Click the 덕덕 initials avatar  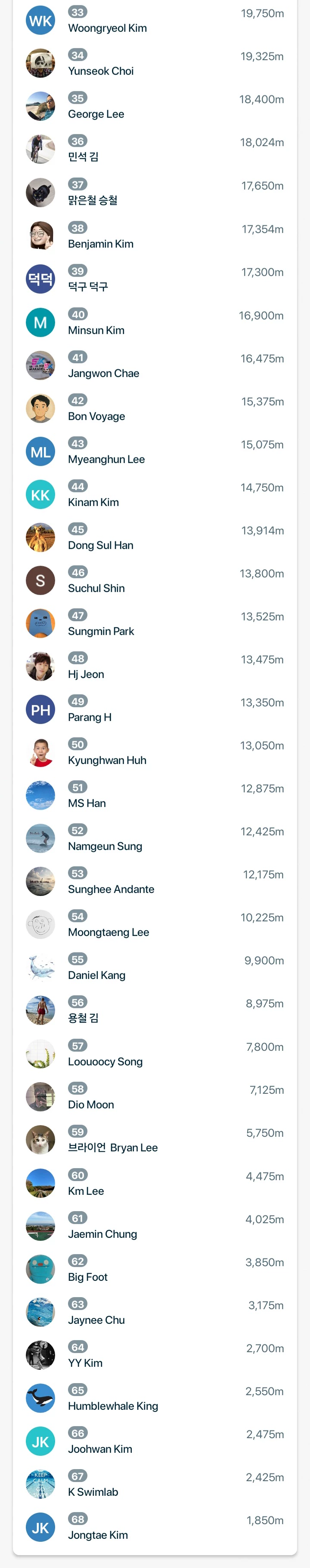(x=40, y=279)
